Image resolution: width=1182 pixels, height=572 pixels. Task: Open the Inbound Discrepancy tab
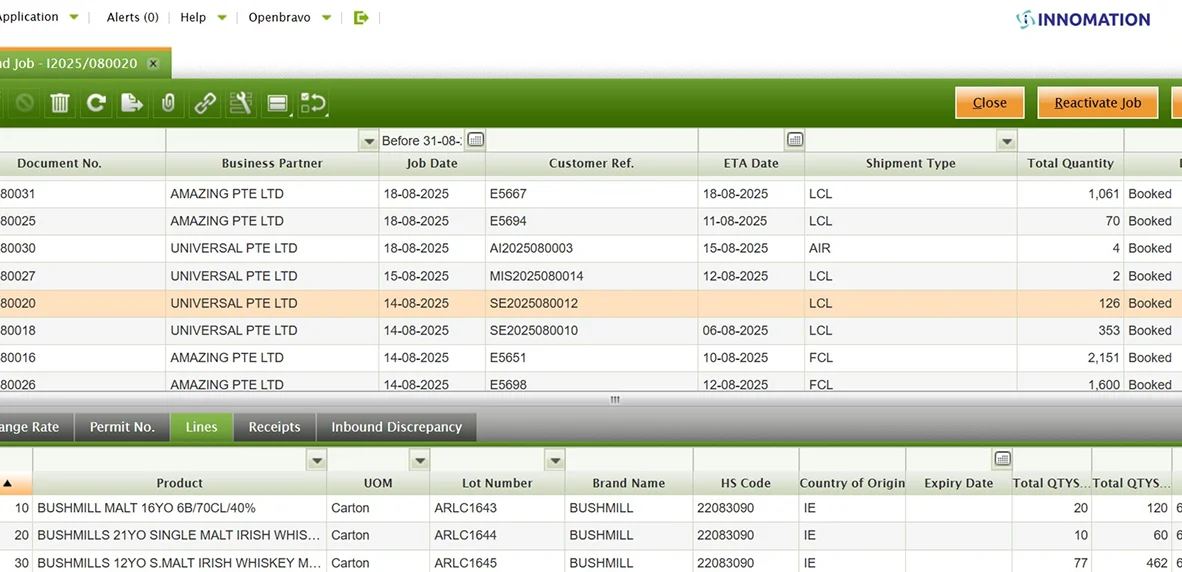click(396, 427)
